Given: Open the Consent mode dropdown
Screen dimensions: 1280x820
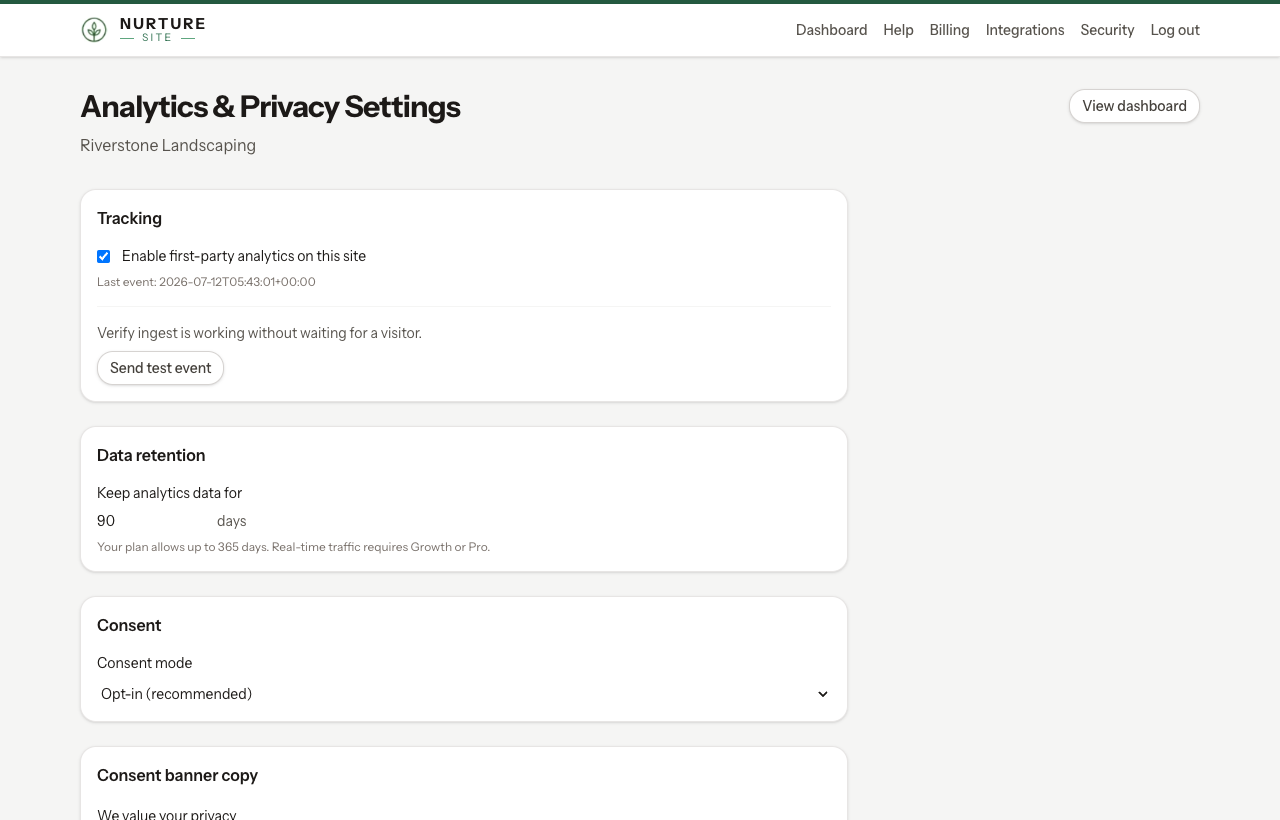Looking at the screenshot, I should click(464, 694).
